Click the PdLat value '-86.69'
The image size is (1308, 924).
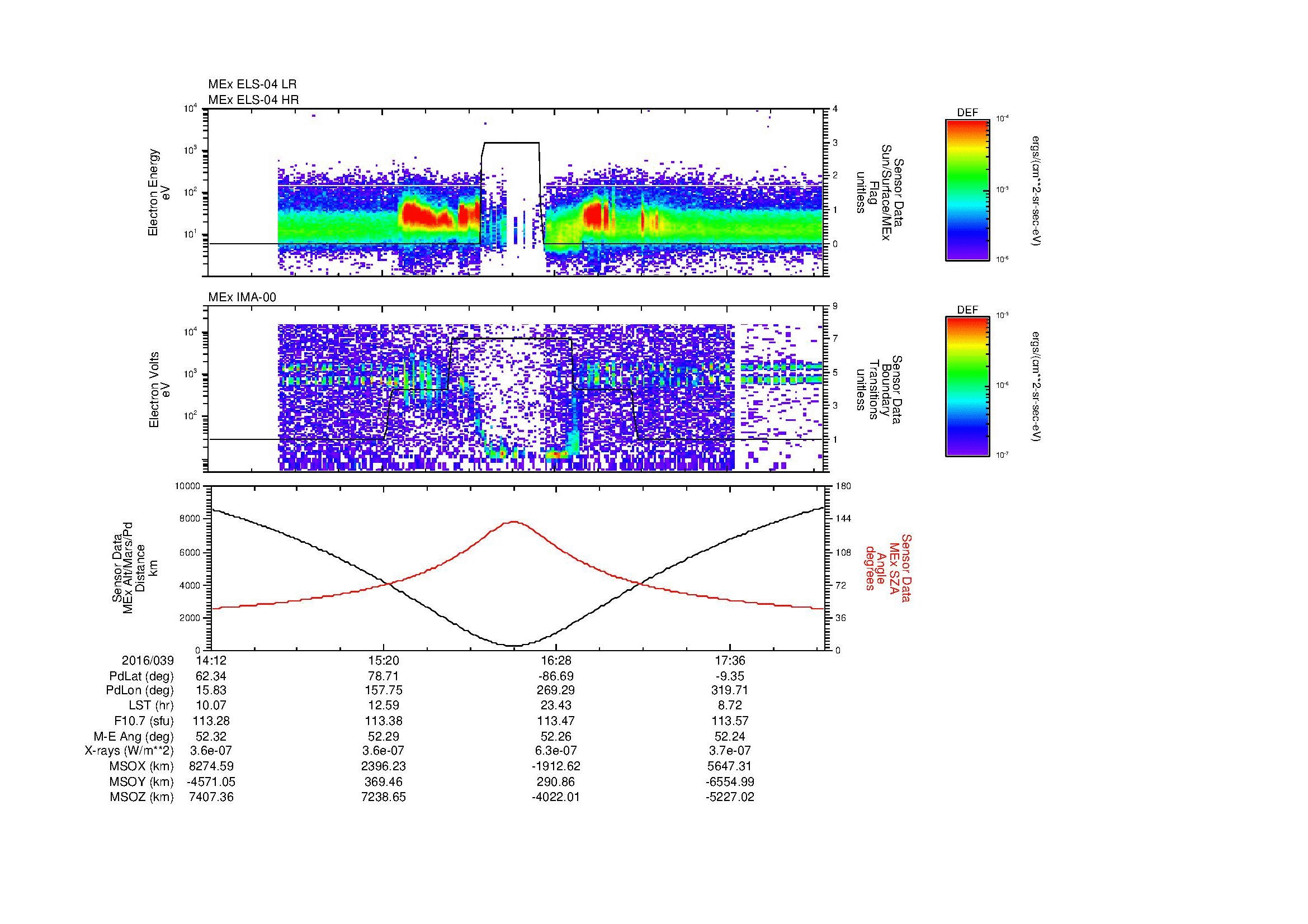(x=556, y=676)
